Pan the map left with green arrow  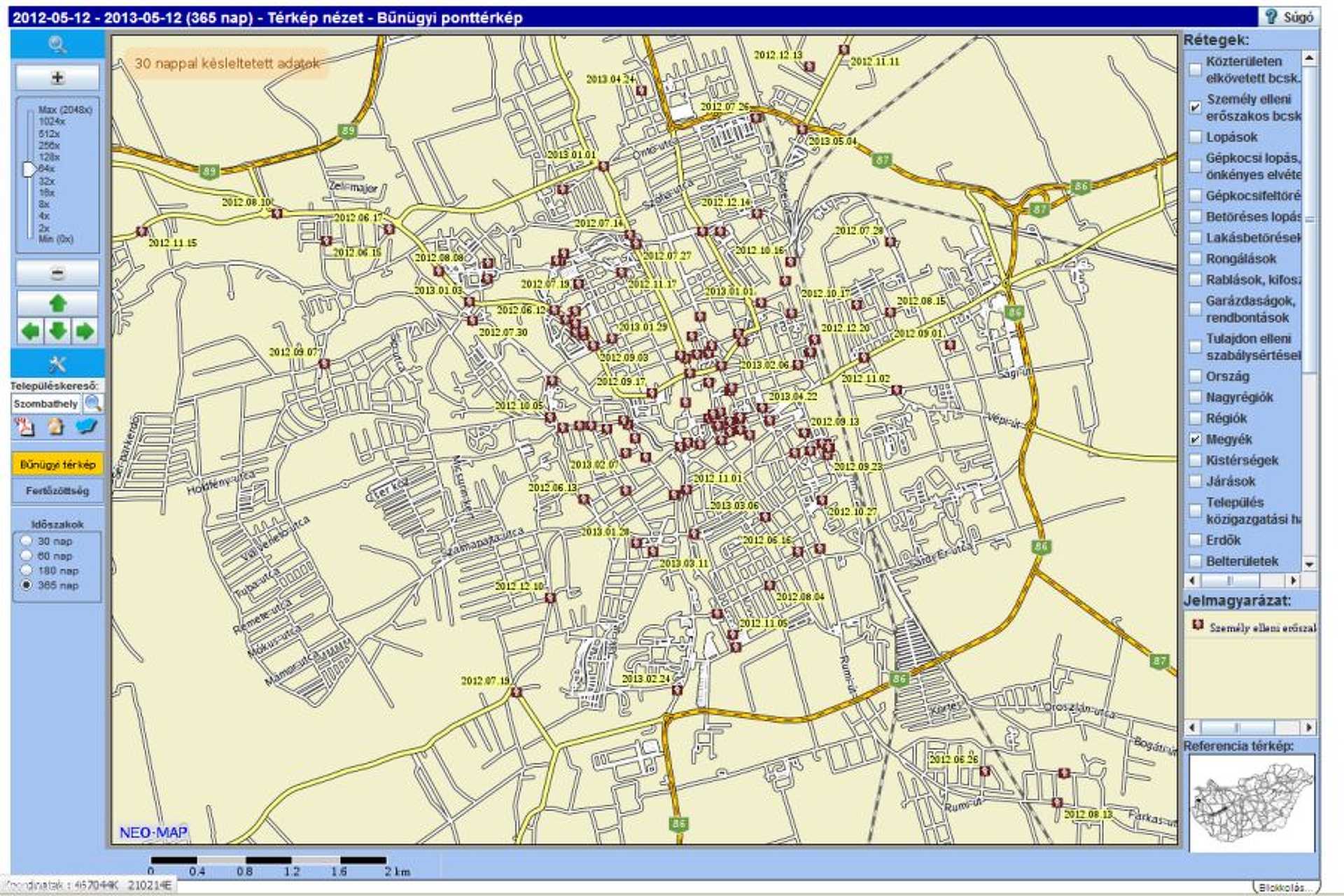[x=30, y=331]
